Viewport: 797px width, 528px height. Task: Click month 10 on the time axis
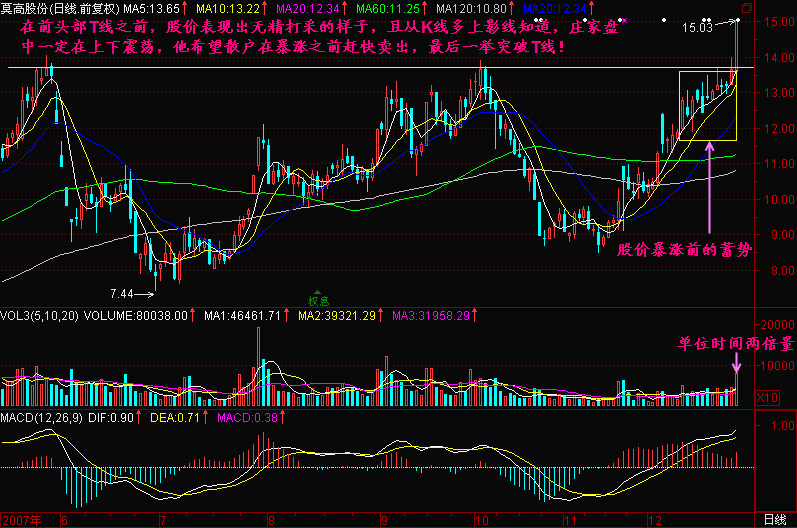(x=482, y=520)
